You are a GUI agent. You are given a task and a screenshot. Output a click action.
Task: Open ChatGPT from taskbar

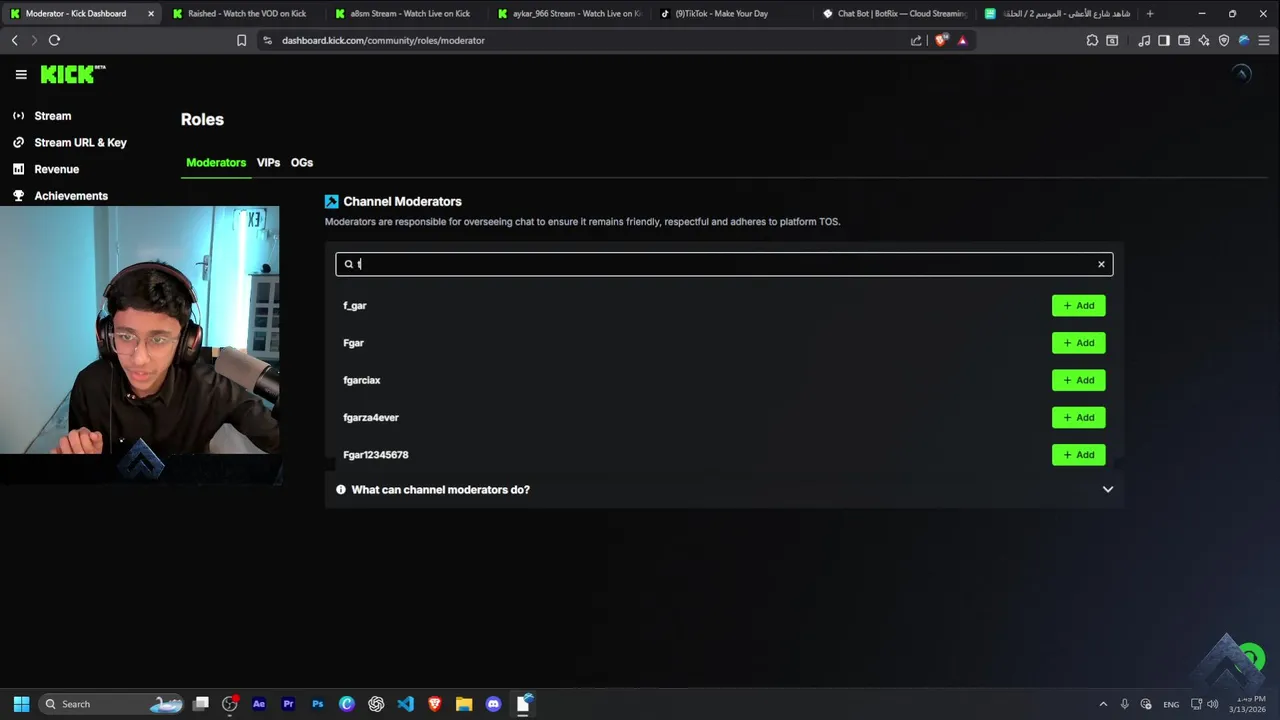(376, 704)
